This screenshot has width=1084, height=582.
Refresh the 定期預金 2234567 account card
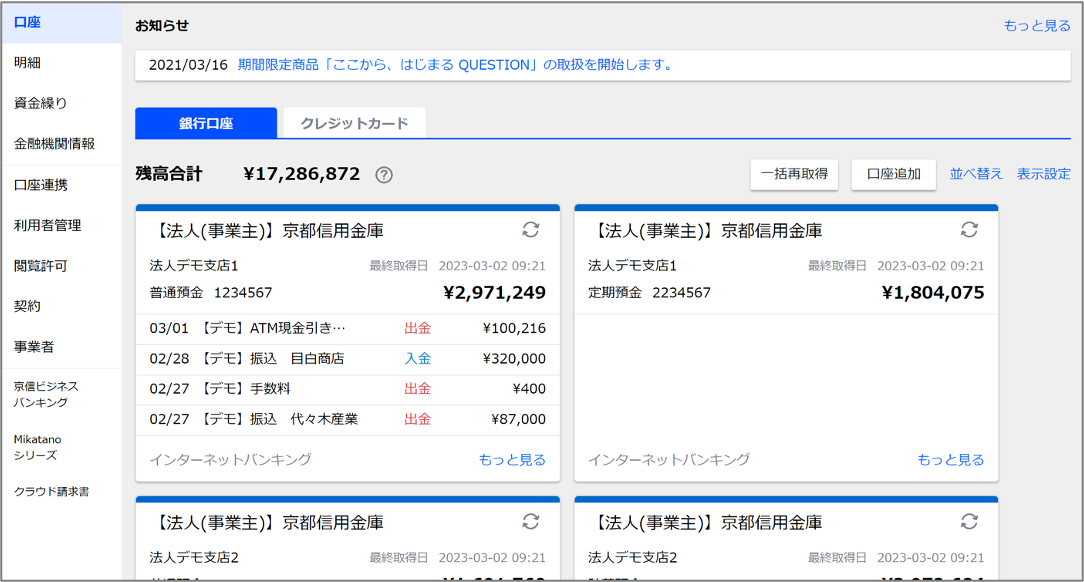[x=969, y=229]
